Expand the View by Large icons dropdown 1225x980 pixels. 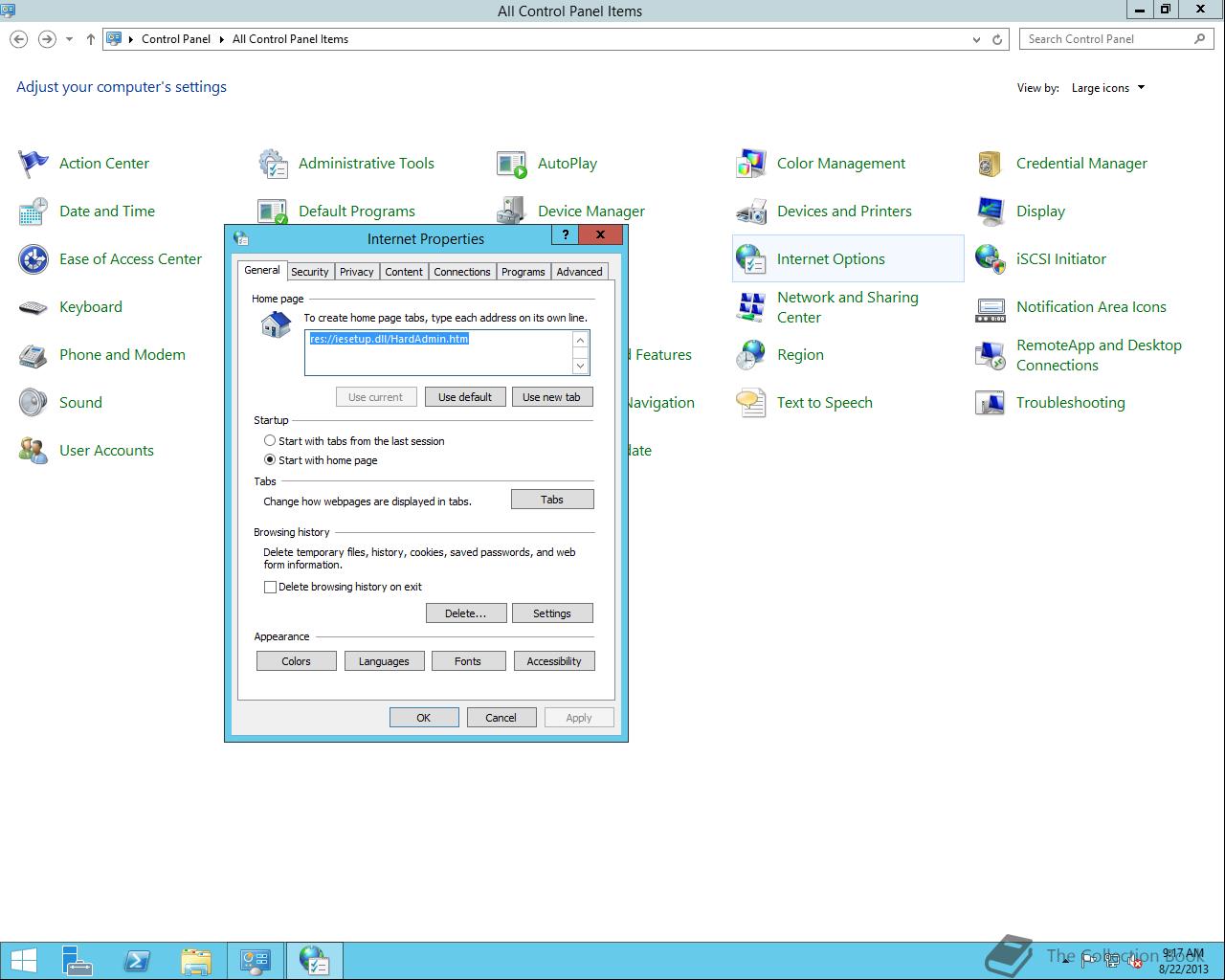point(1108,88)
